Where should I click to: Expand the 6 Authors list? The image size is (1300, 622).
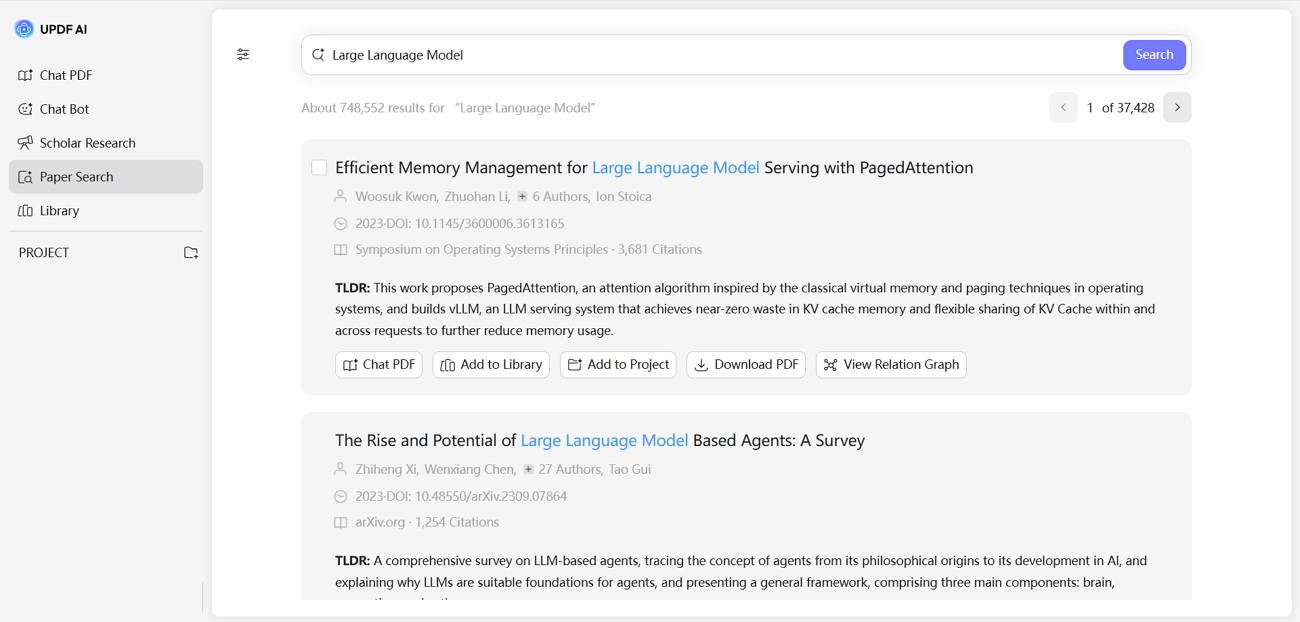click(523, 196)
